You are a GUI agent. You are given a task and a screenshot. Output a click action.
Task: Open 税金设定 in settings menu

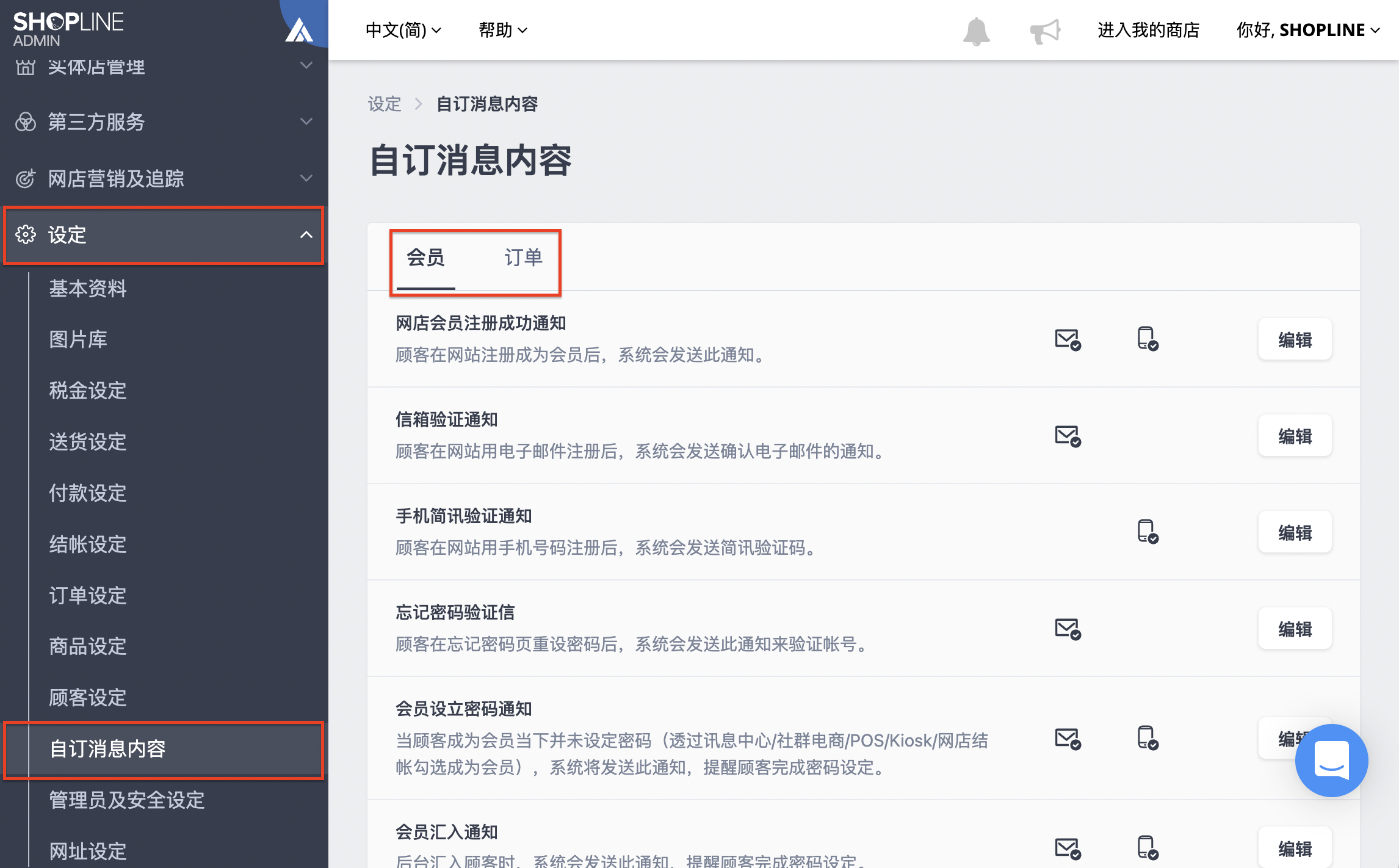click(88, 391)
